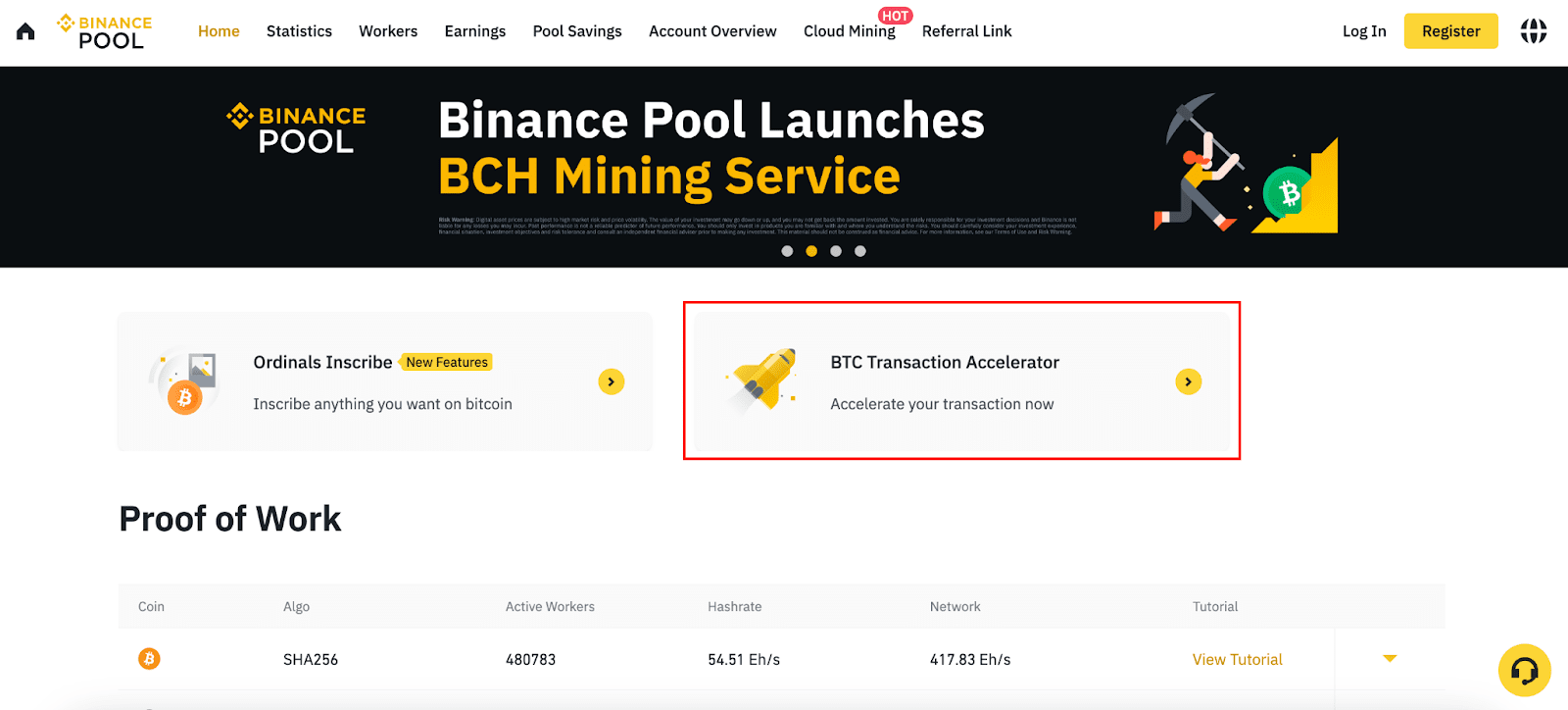Open the Referral Link menu item
Image resolution: width=1568 pixels, height=710 pixels.
point(966,31)
